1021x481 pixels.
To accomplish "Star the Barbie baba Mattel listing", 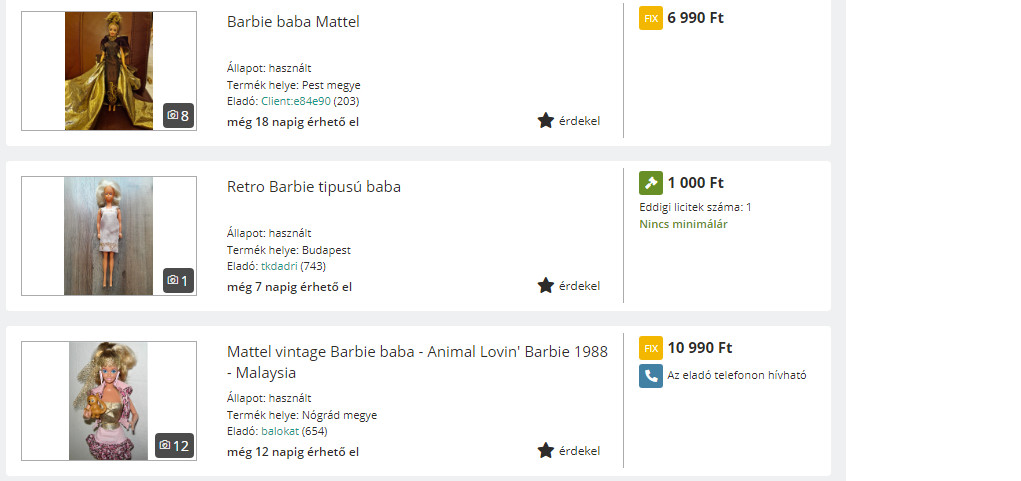I will click(546, 121).
